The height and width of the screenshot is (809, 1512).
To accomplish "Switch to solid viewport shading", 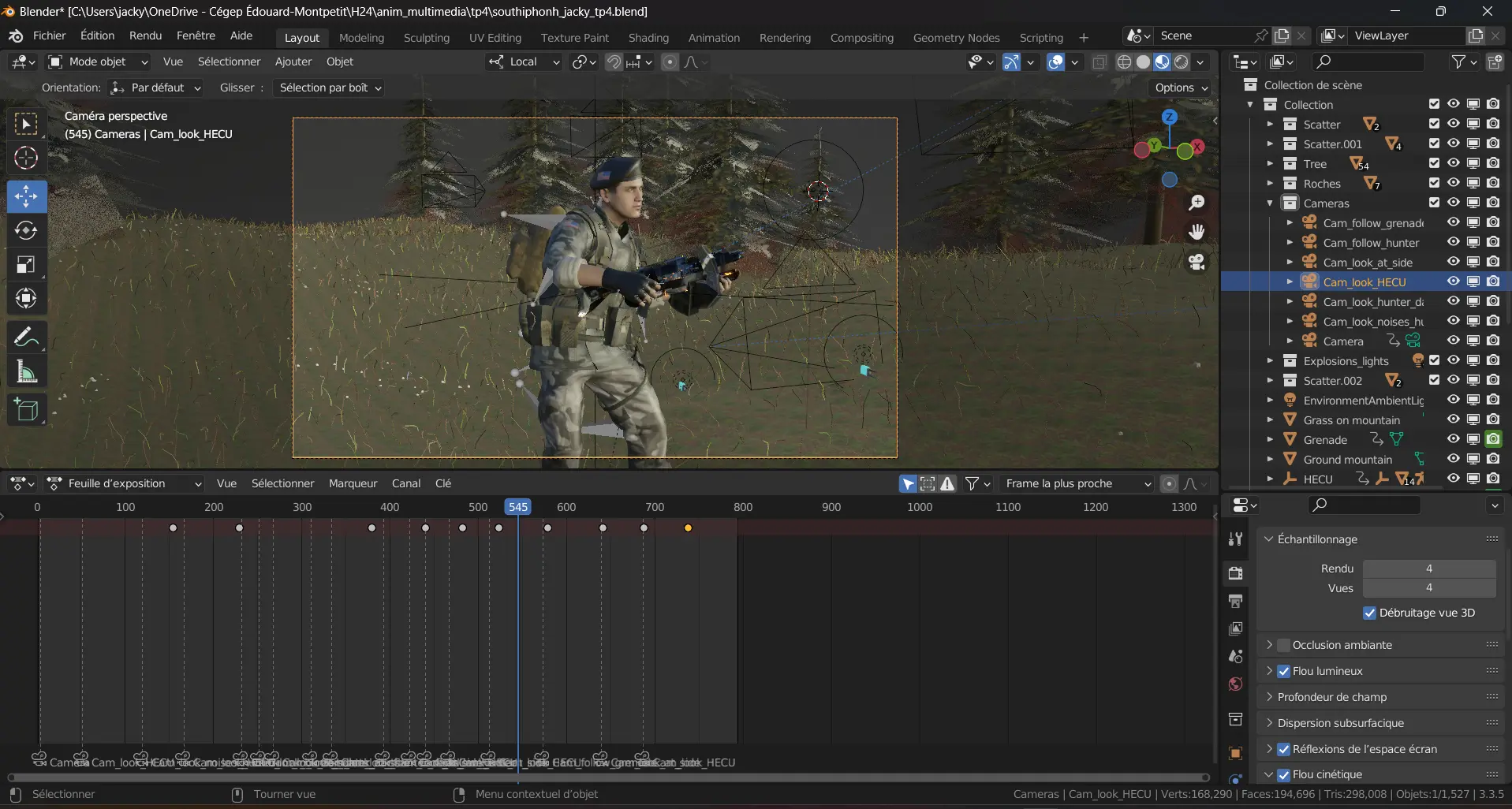I will pos(1143,62).
